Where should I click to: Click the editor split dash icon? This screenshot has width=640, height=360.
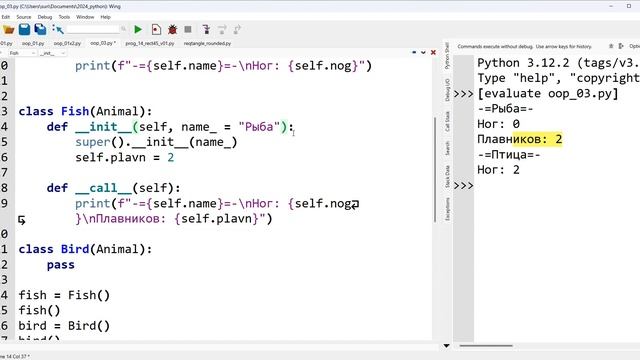414,53
